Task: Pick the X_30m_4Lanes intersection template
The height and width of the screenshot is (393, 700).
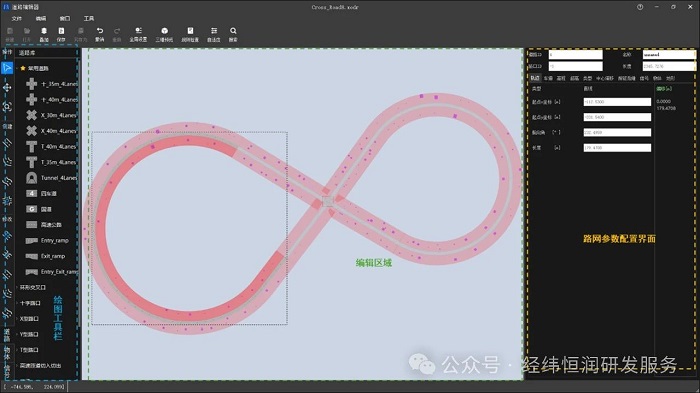Action: coord(51,115)
